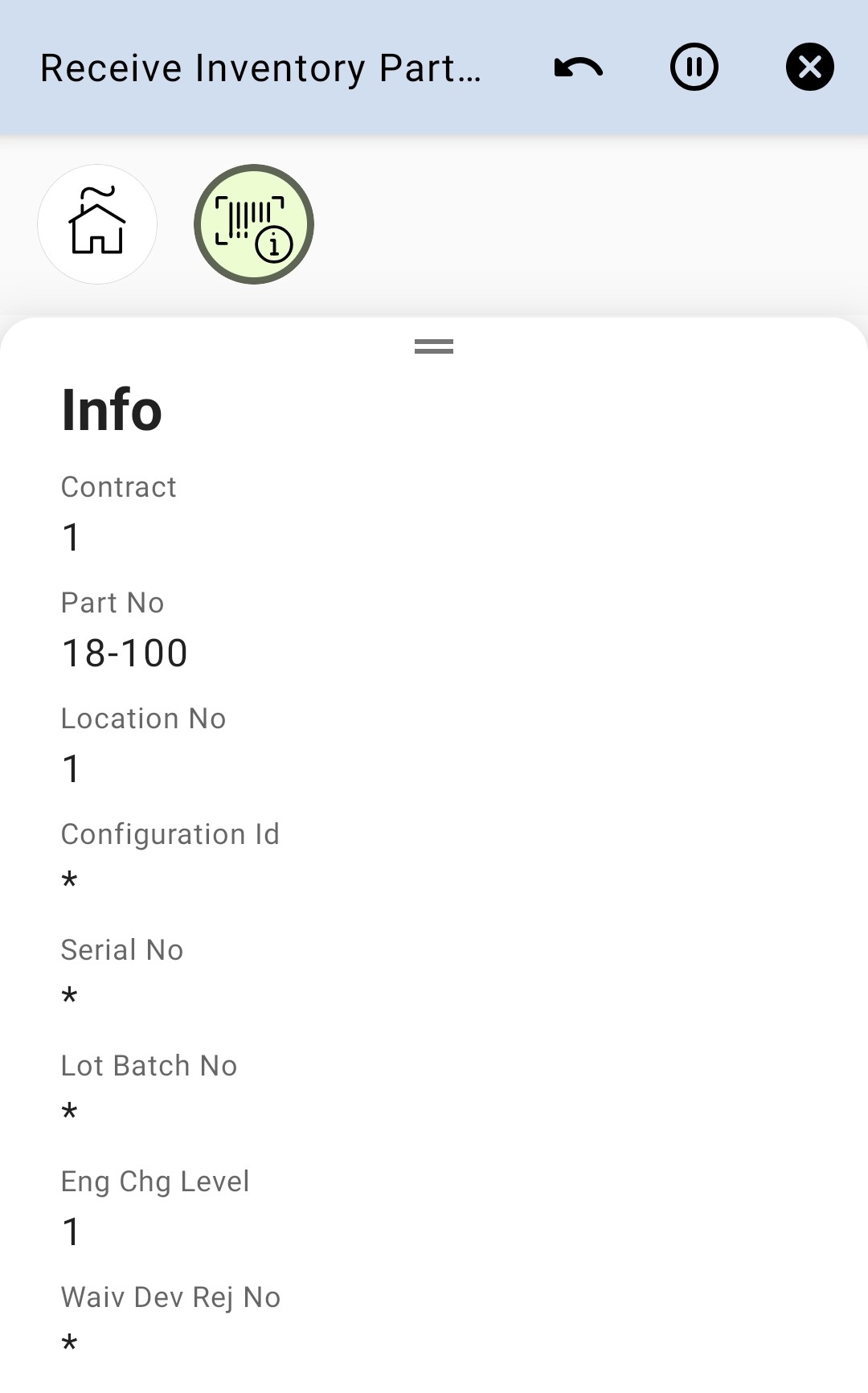Click the Configuration Id label
Screen dimensions: 868x1393
click(170, 834)
